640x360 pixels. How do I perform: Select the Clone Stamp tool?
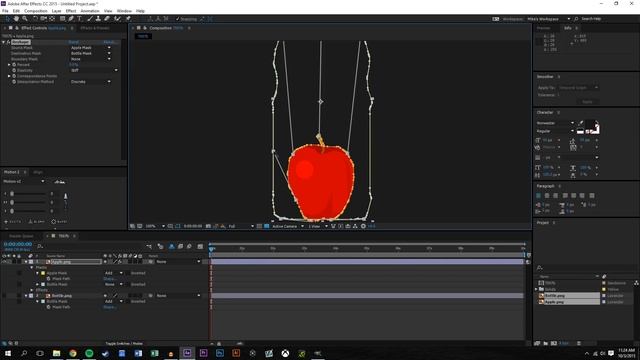98,19
